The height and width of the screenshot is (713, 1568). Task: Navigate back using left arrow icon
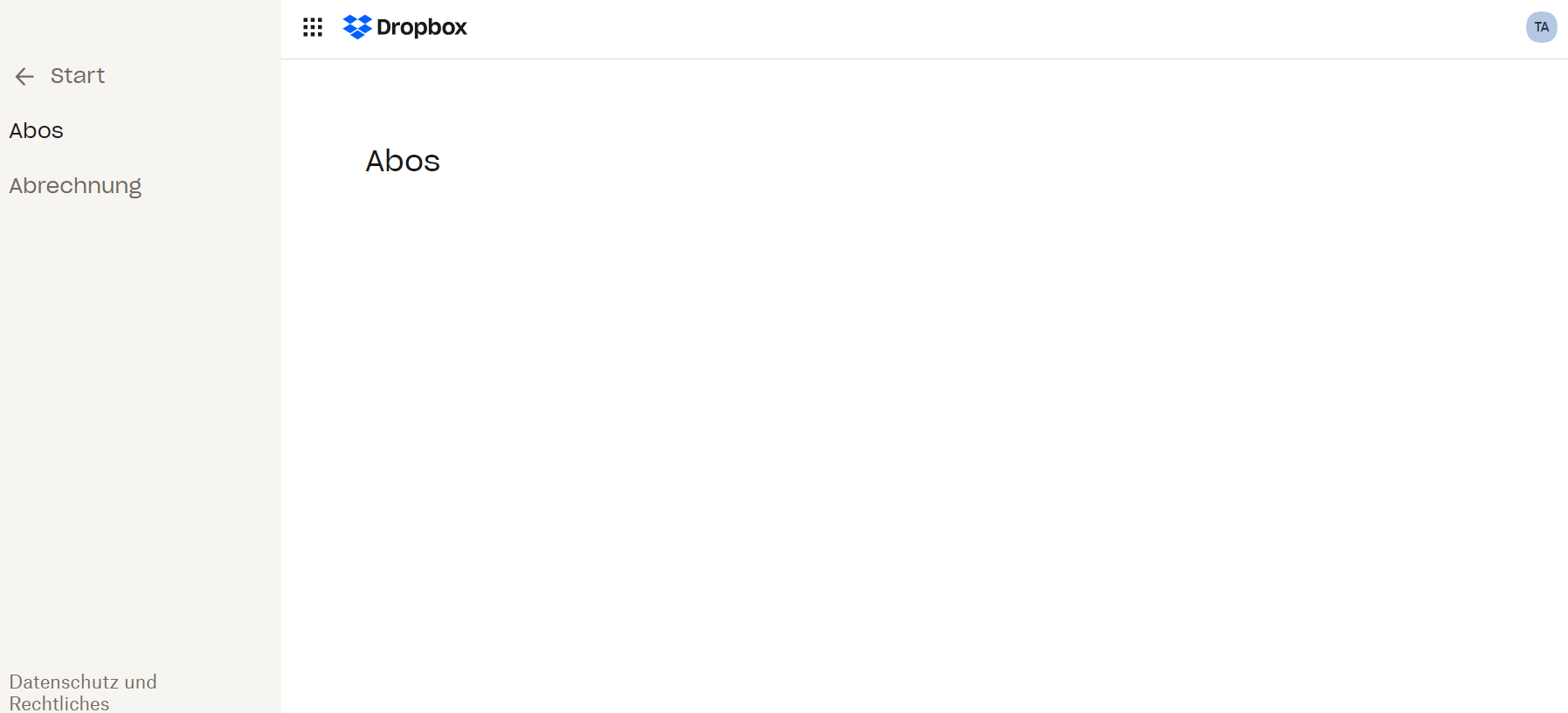24,77
